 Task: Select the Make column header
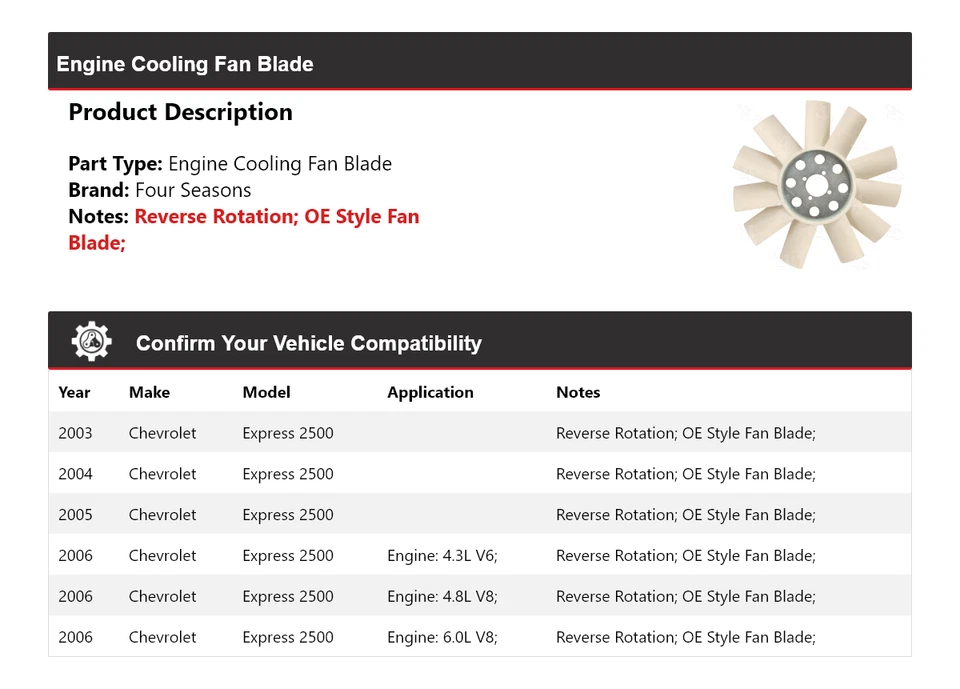(x=149, y=392)
